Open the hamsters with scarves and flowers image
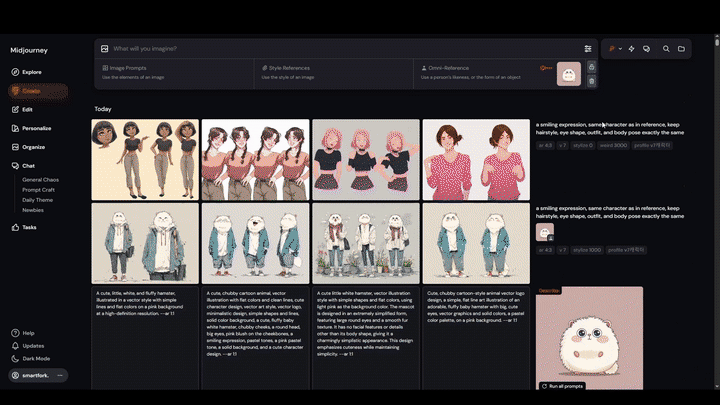 click(366, 243)
